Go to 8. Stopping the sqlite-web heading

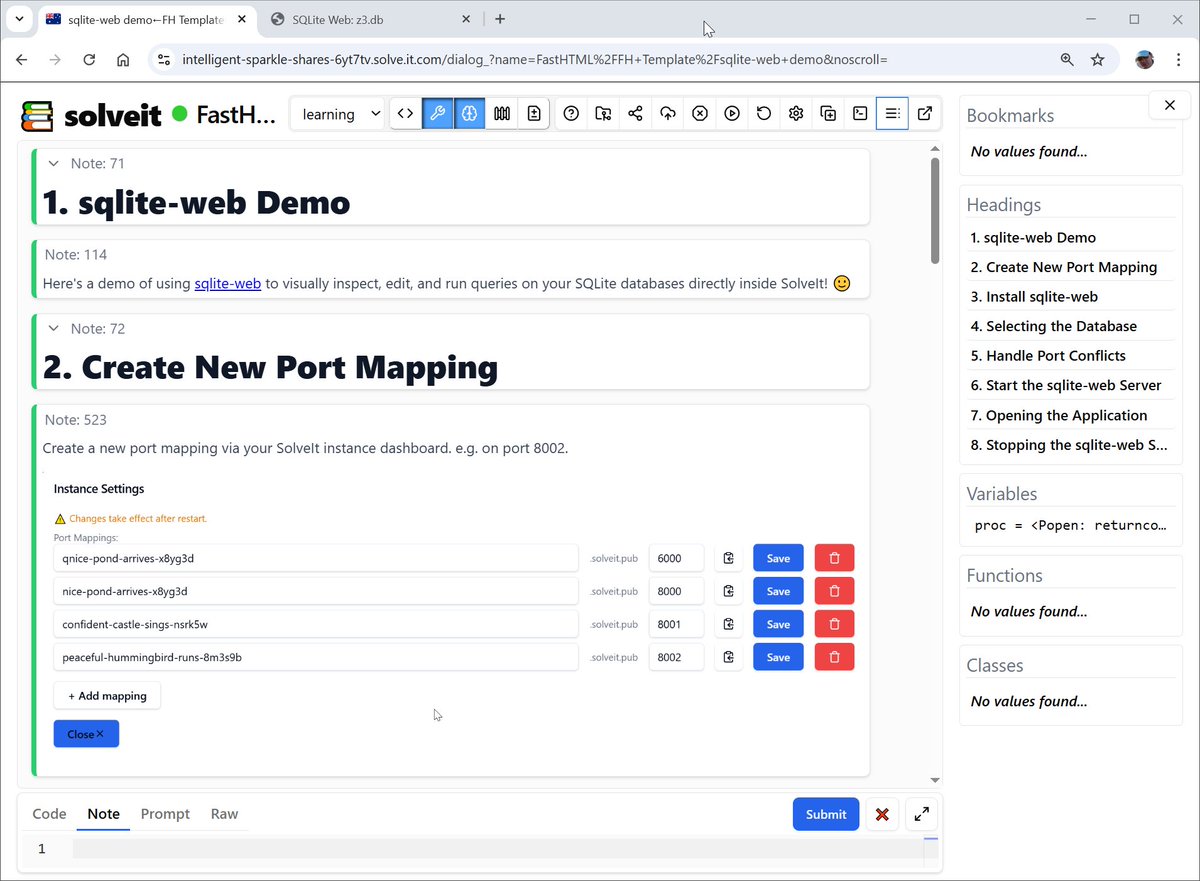tap(1069, 445)
